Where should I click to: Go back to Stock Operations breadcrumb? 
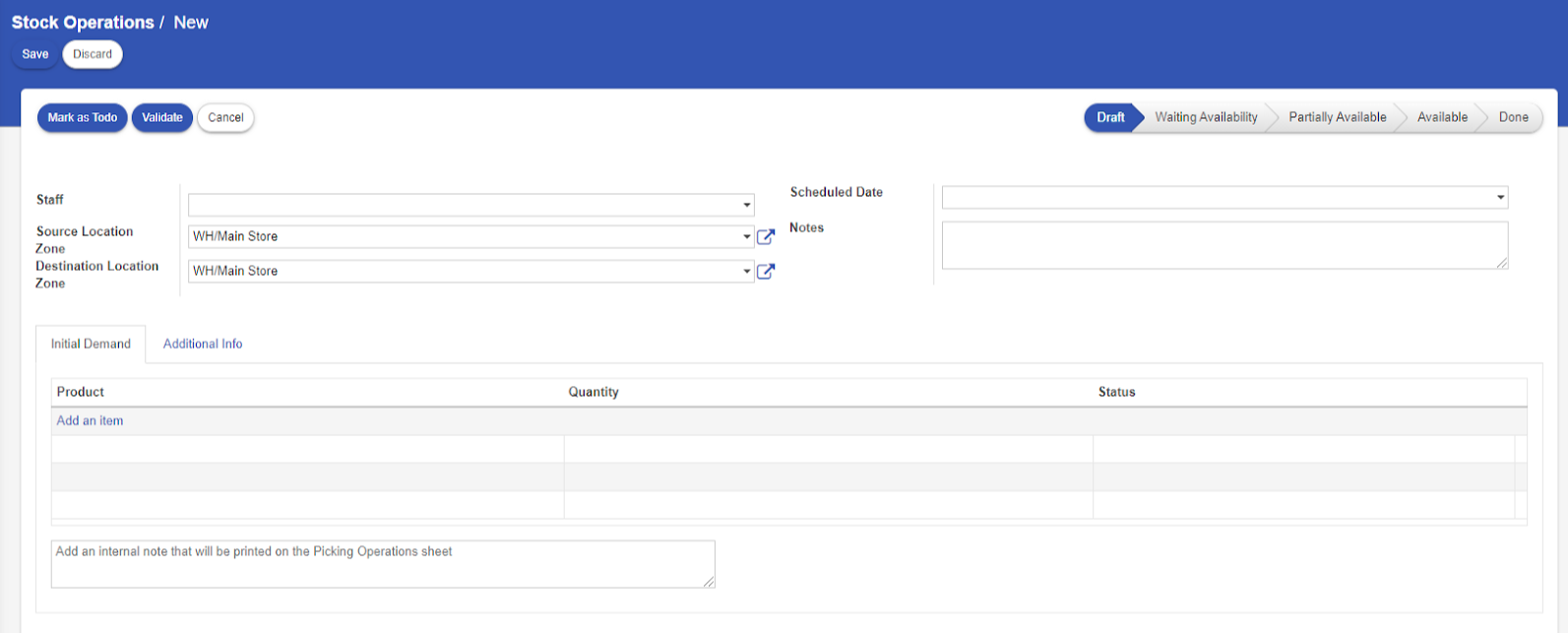[x=83, y=22]
